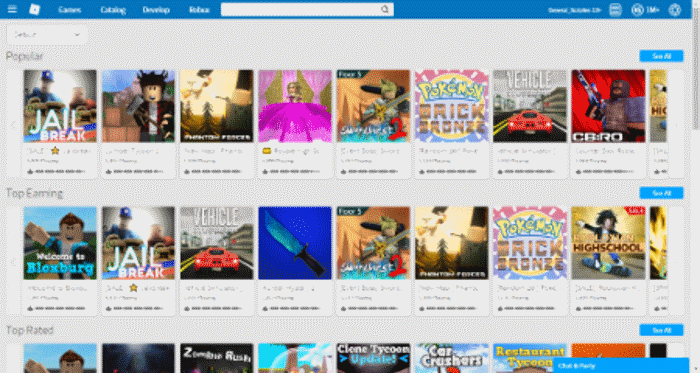Click the game title below Popular Jailbreak thumbnail
Screen dimensions: 700x373
click(x=59, y=151)
